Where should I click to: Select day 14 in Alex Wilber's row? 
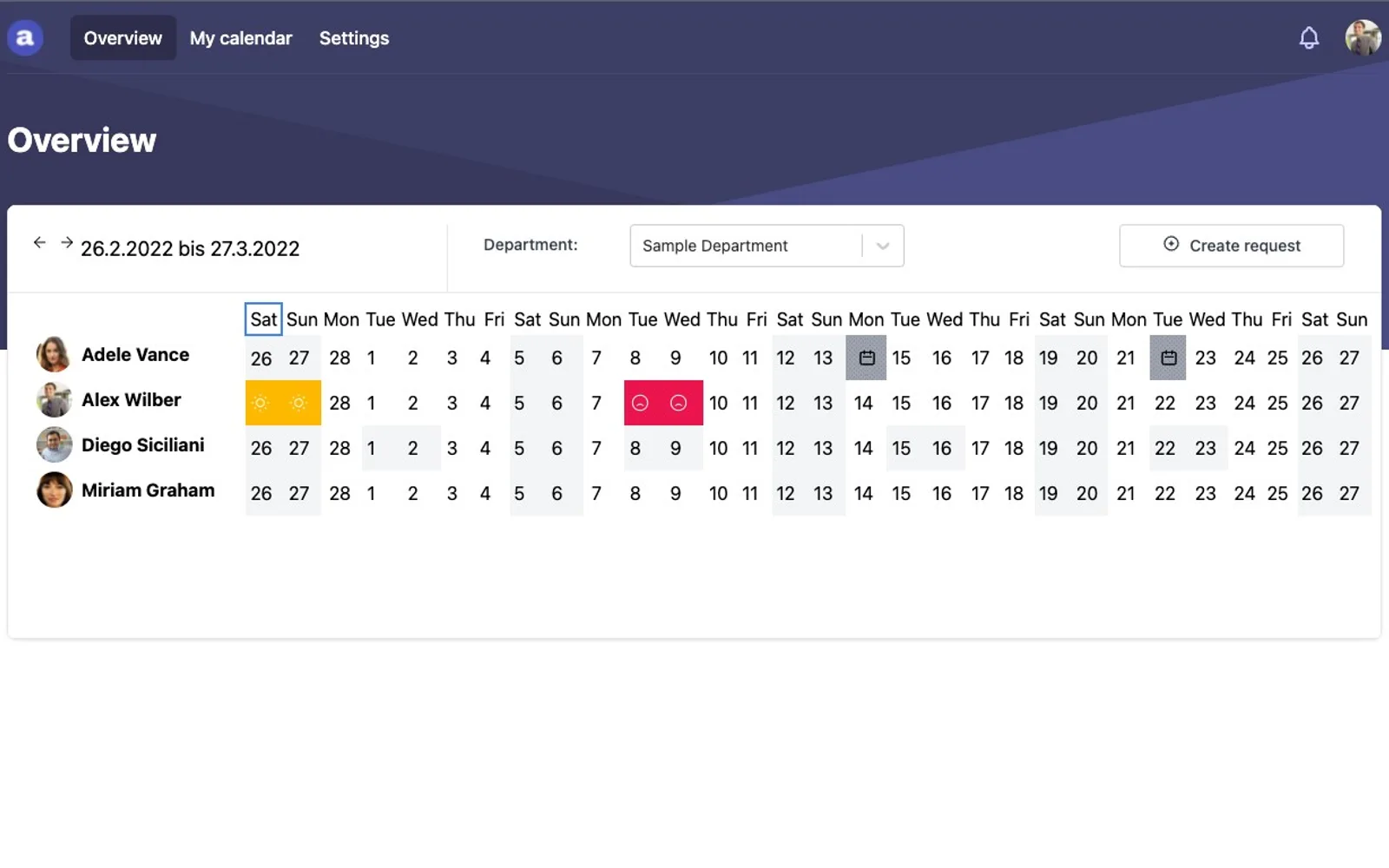point(863,403)
